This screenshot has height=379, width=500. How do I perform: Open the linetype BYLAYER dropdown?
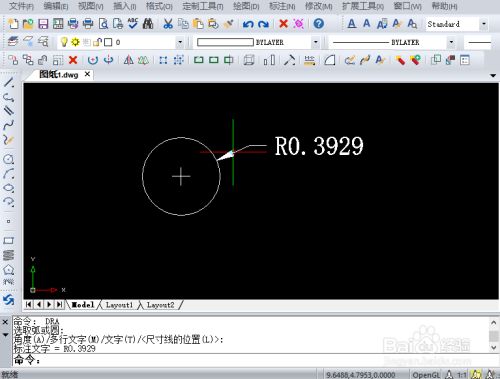point(451,42)
